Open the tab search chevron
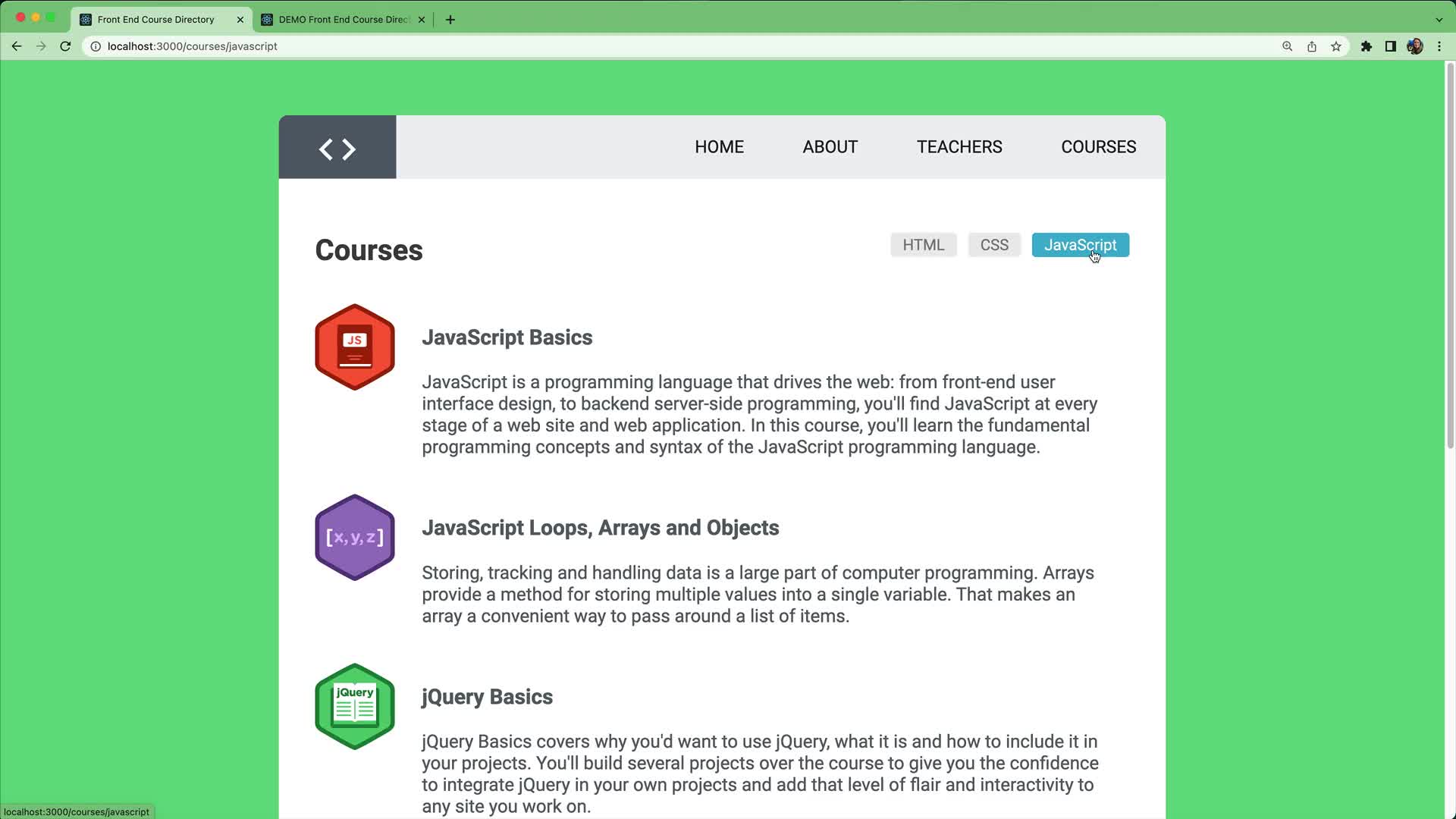The height and width of the screenshot is (819, 1456). 1439,19
